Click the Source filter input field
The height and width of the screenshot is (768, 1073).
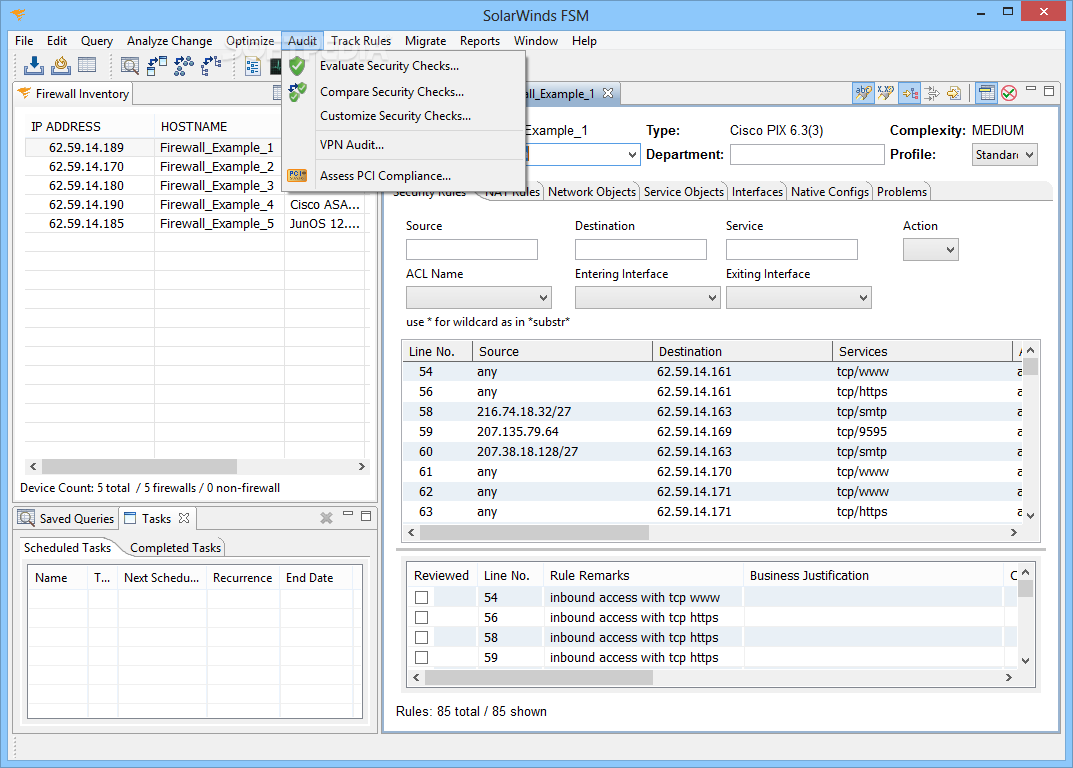pyautogui.click(x=471, y=249)
